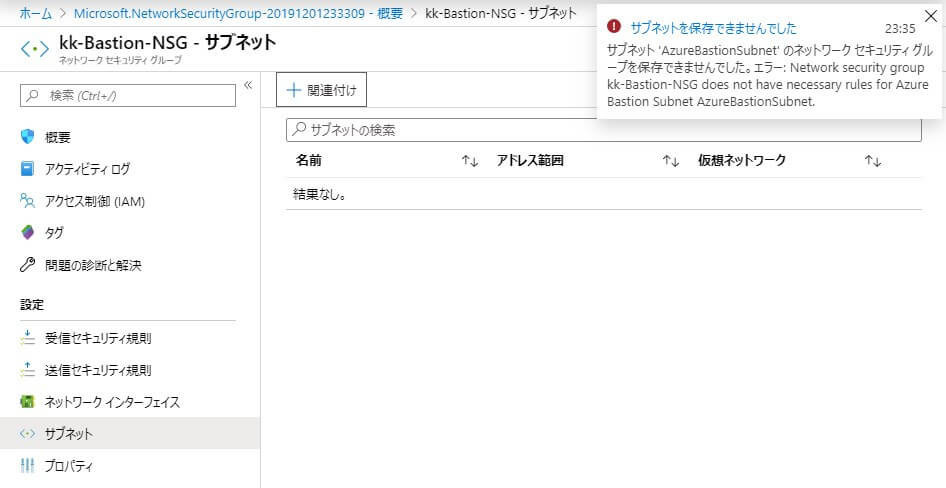This screenshot has height=488, width=946.
Task: Click the 名前 column header
Action: (x=308, y=160)
